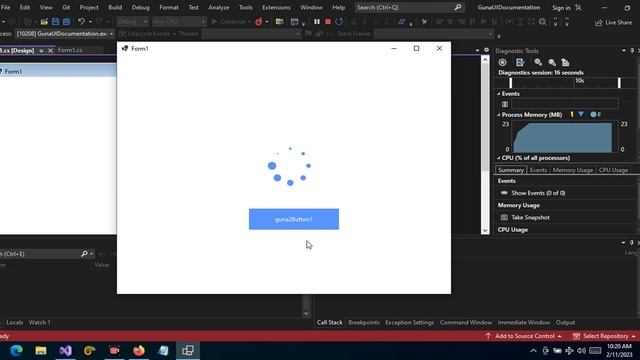
Task: Switch to the Watch 1 tab
Action: click(40, 322)
